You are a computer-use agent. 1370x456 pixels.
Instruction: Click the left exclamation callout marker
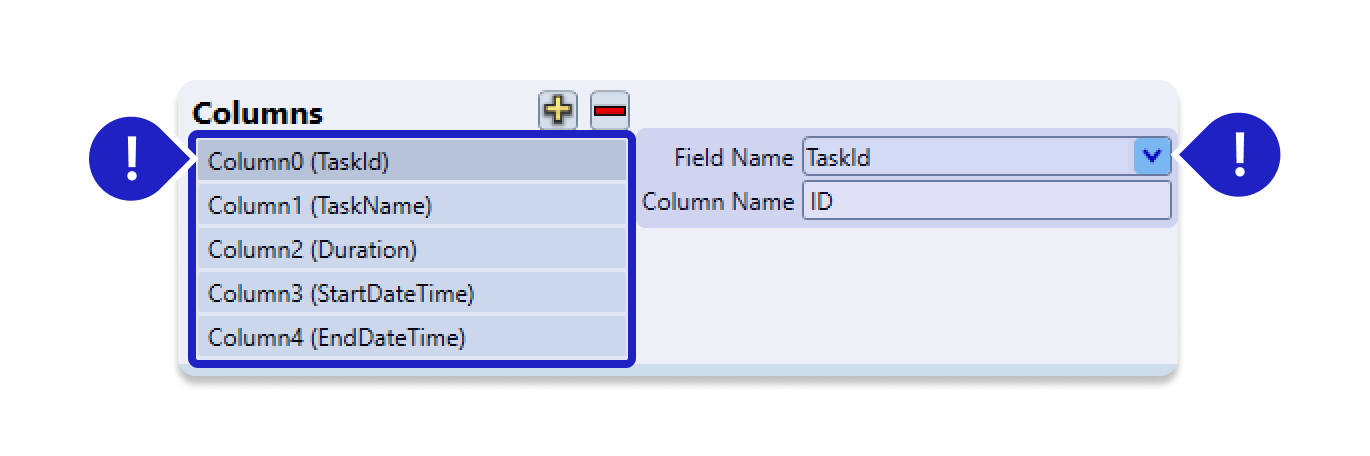(131, 157)
